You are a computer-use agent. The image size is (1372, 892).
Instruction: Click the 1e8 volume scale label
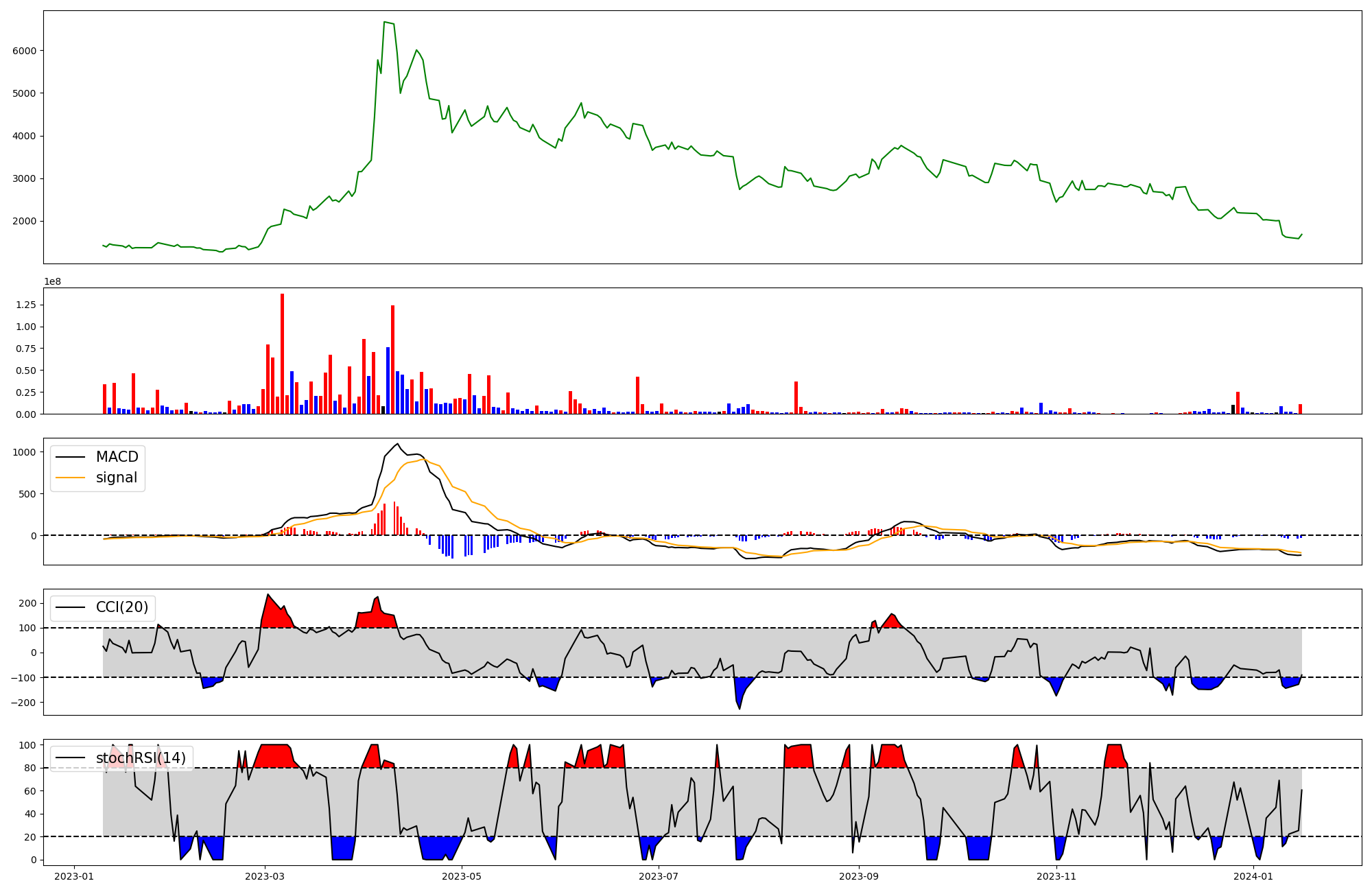53,281
